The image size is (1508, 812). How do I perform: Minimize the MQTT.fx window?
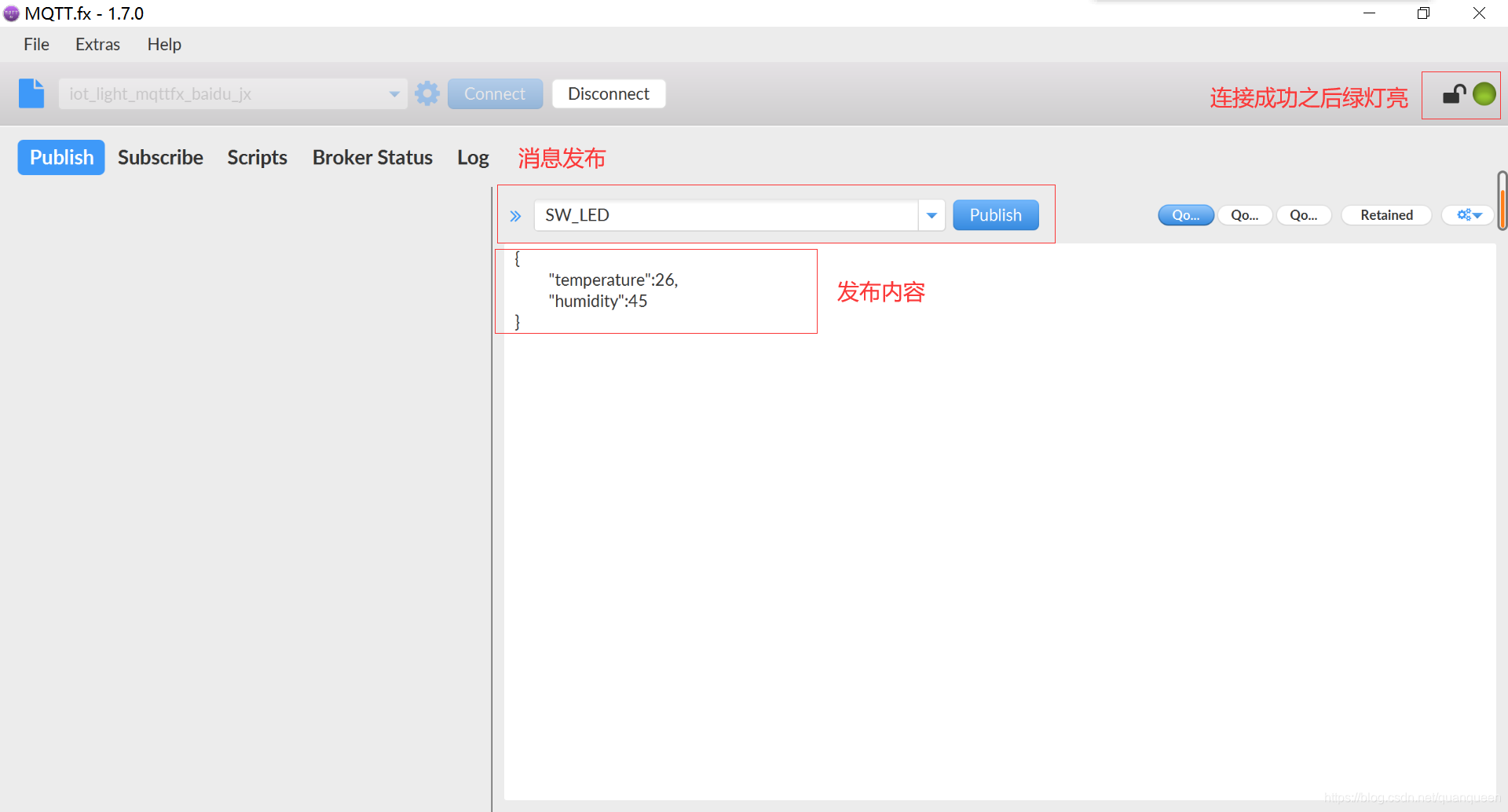pyautogui.click(x=1369, y=13)
